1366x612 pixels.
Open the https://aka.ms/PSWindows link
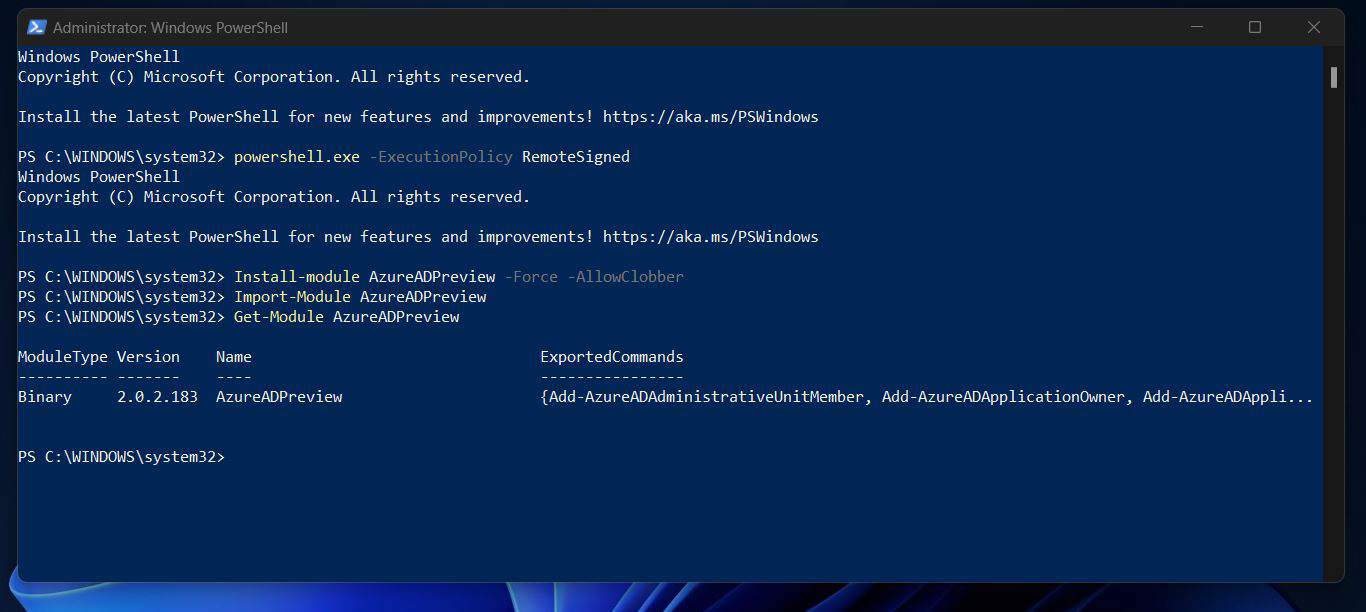(710, 116)
